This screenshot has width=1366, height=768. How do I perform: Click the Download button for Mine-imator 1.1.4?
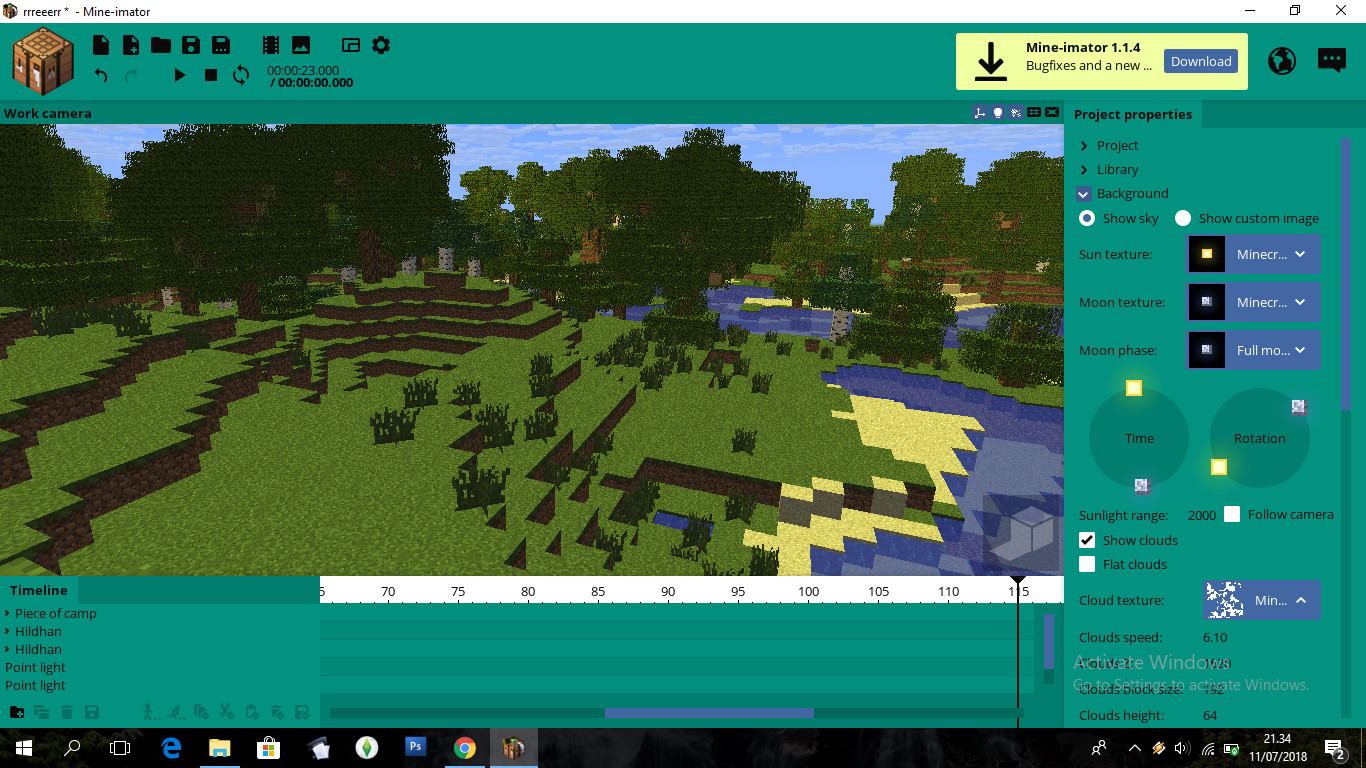pyautogui.click(x=1200, y=61)
